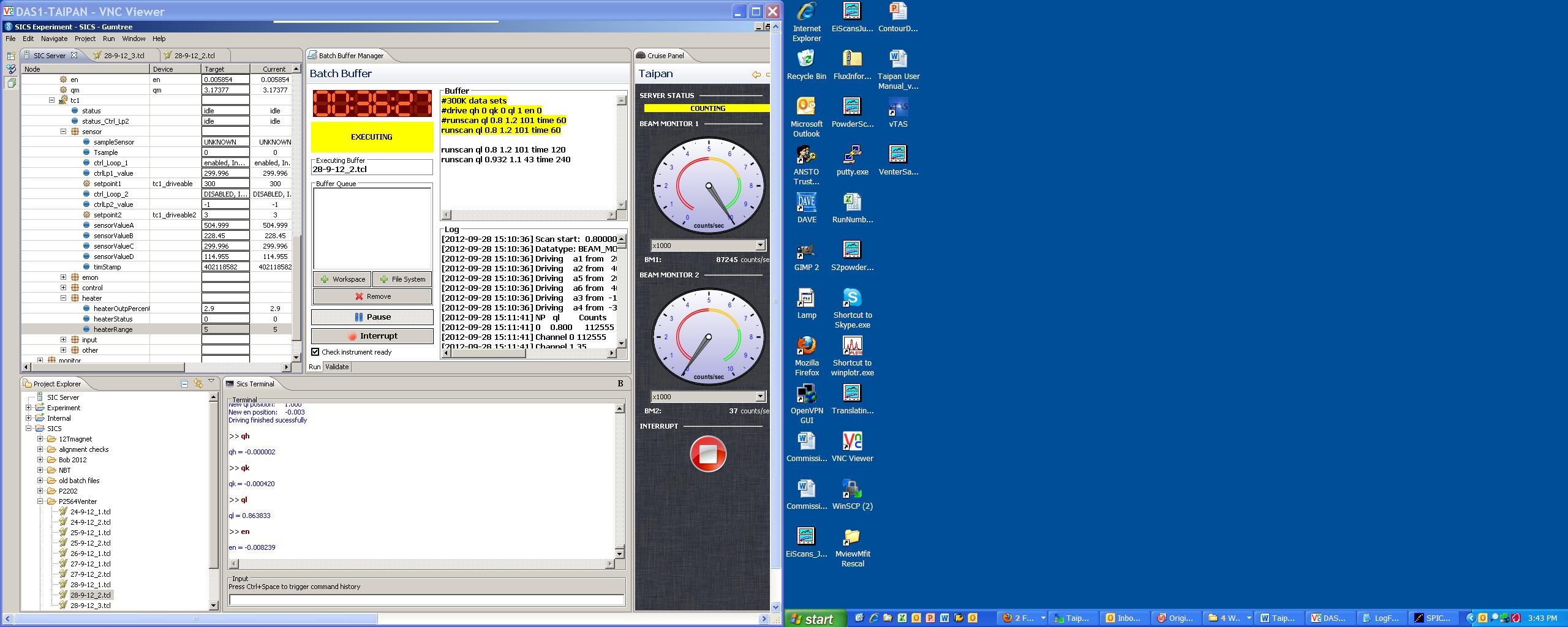Click the Sics Terminal command input field
Image resolution: width=1568 pixels, height=627 pixels.
coord(426,600)
